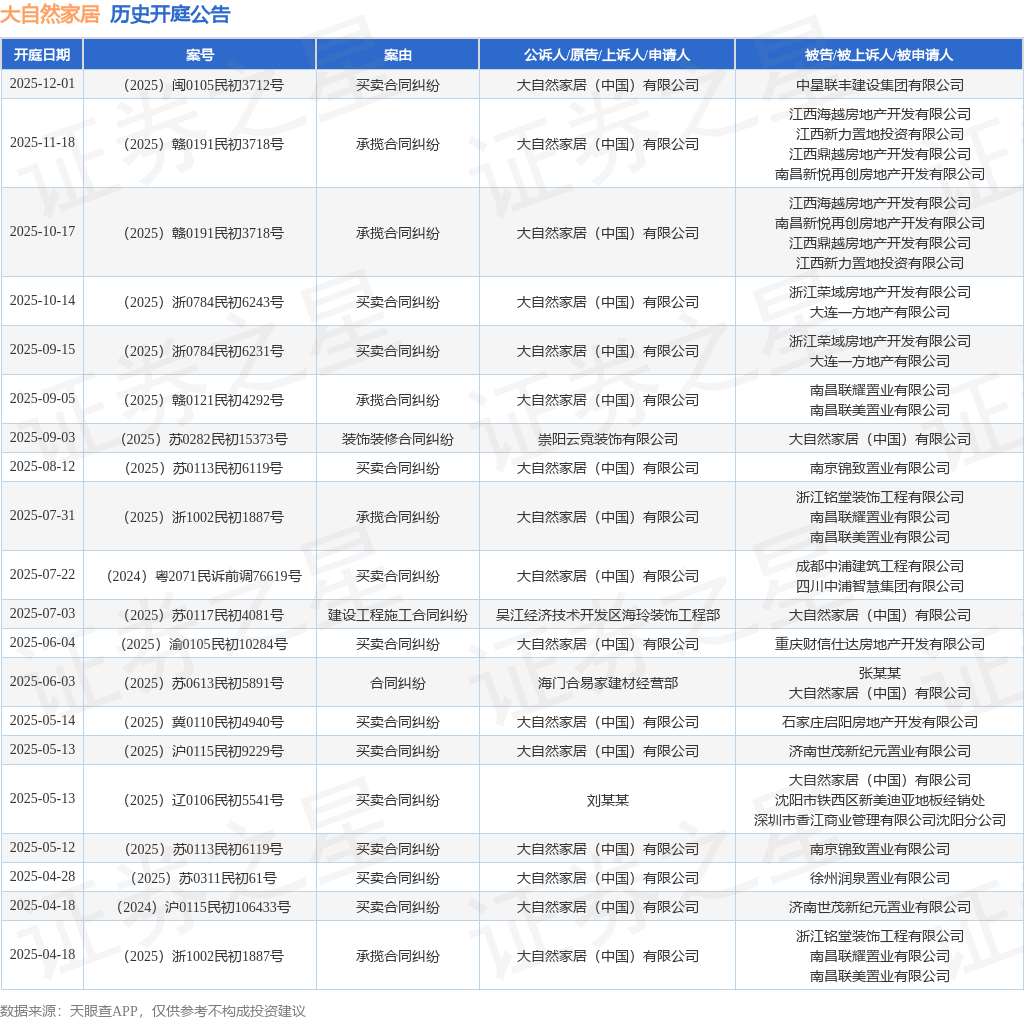Click defendant 张某某
The width and height of the screenshot is (1024, 1020).
click(880, 673)
